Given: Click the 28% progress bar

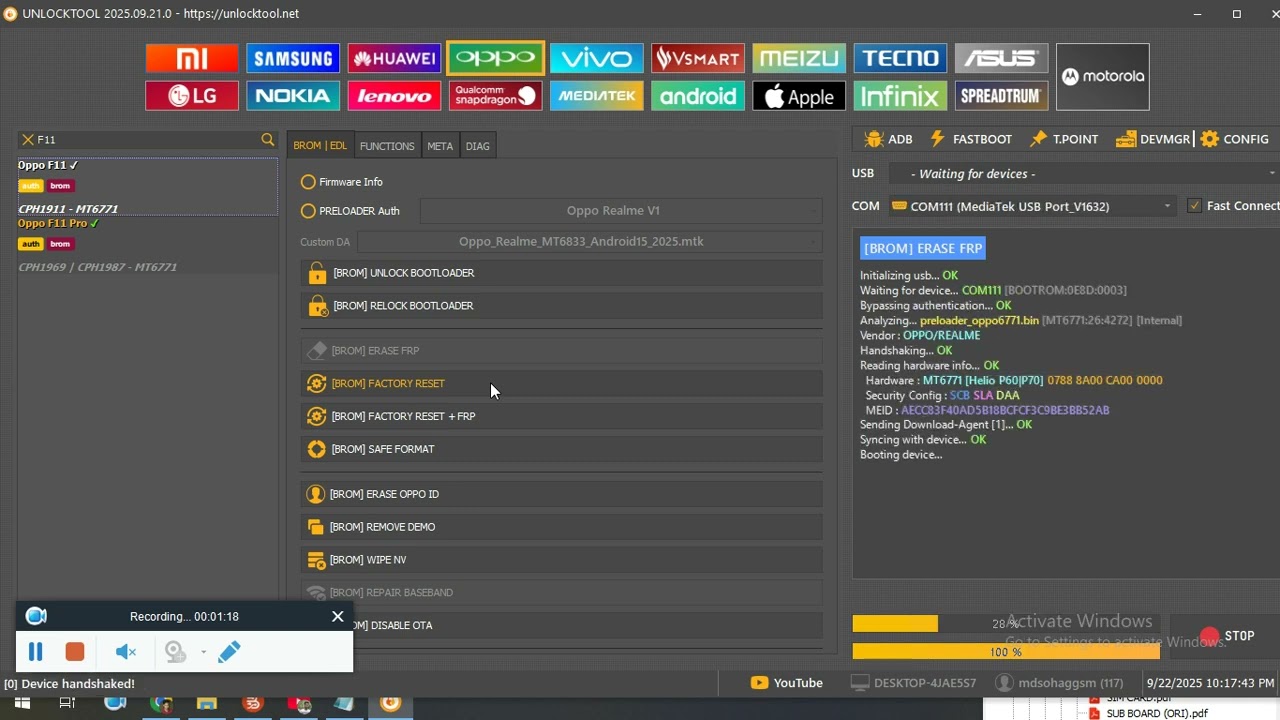Looking at the screenshot, I should pos(1006,624).
